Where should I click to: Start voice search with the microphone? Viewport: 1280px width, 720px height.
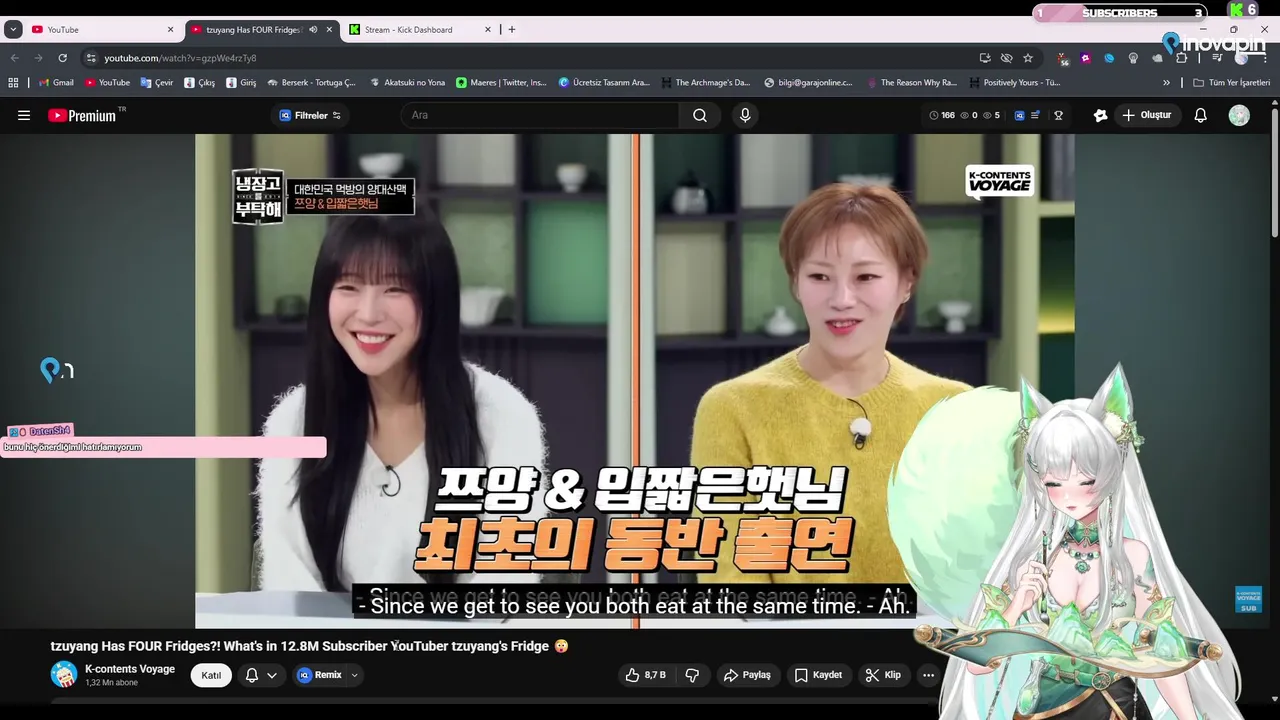click(745, 115)
